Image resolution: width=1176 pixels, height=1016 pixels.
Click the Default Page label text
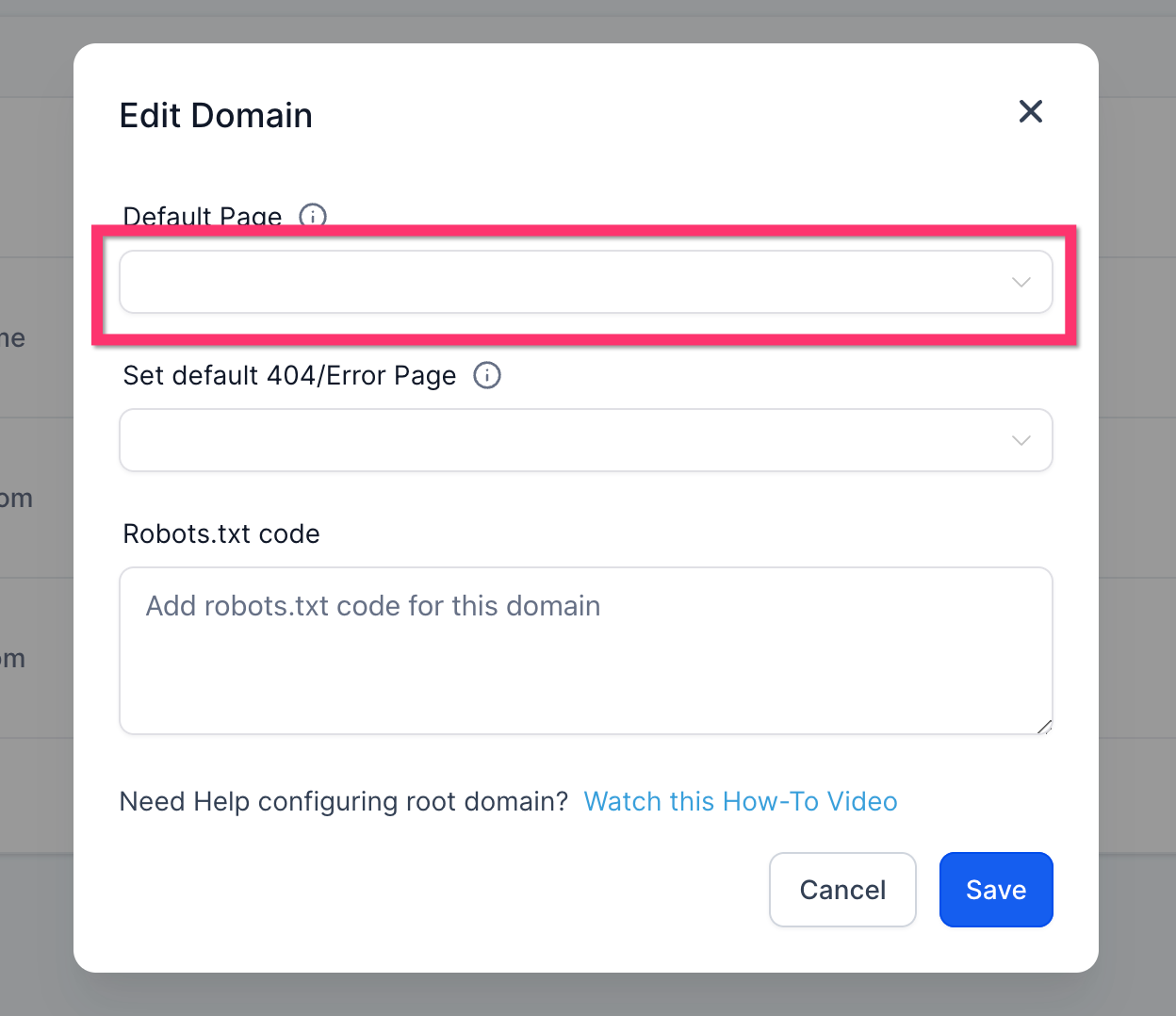click(202, 216)
